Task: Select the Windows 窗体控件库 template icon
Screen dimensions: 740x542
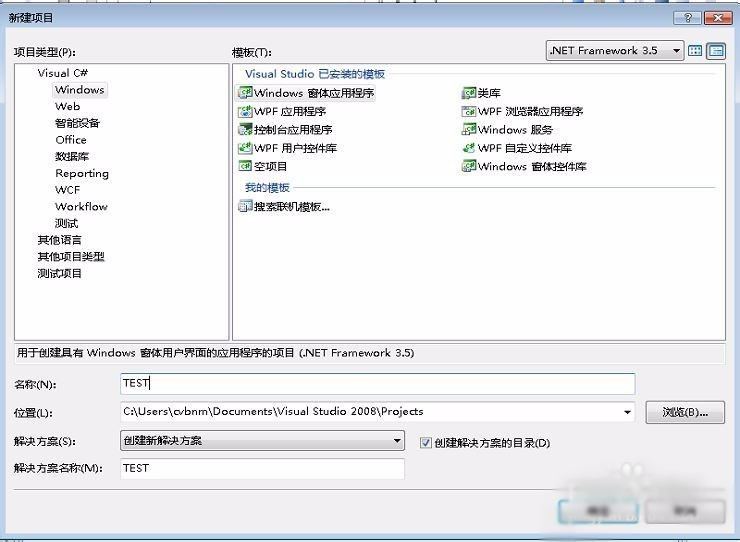Action: click(468, 166)
